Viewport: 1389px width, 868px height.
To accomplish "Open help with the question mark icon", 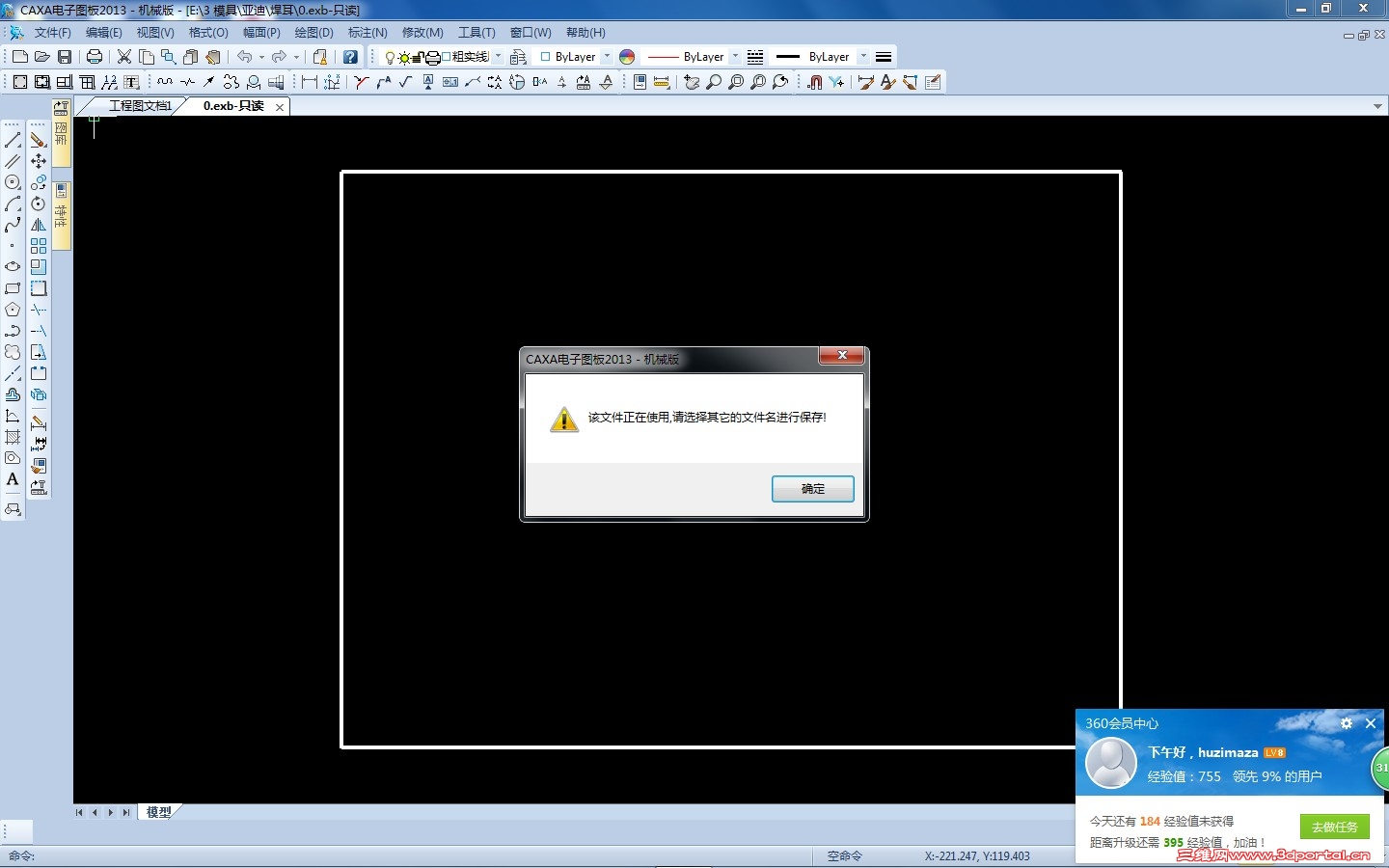I will 350,57.
